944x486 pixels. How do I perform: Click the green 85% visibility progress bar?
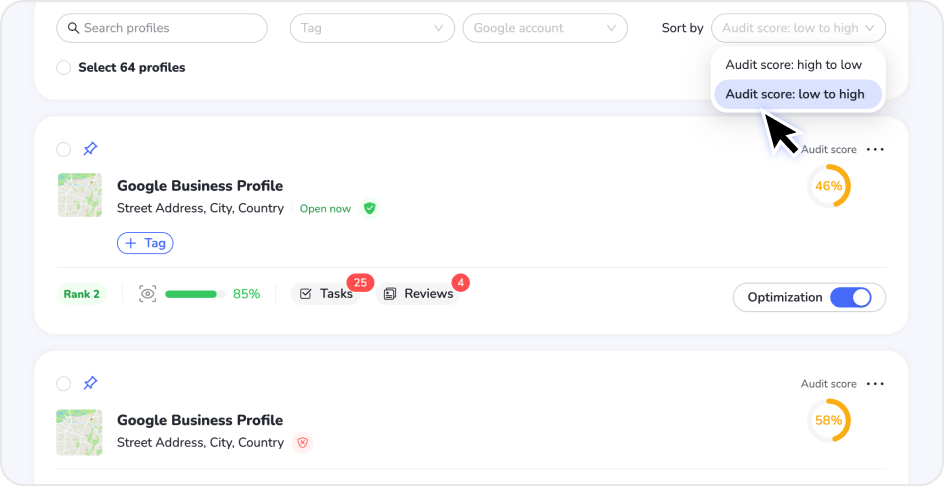pos(195,294)
